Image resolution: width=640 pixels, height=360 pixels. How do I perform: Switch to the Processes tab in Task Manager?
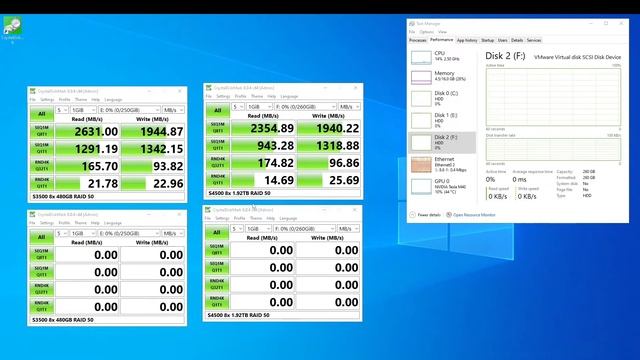(x=418, y=40)
